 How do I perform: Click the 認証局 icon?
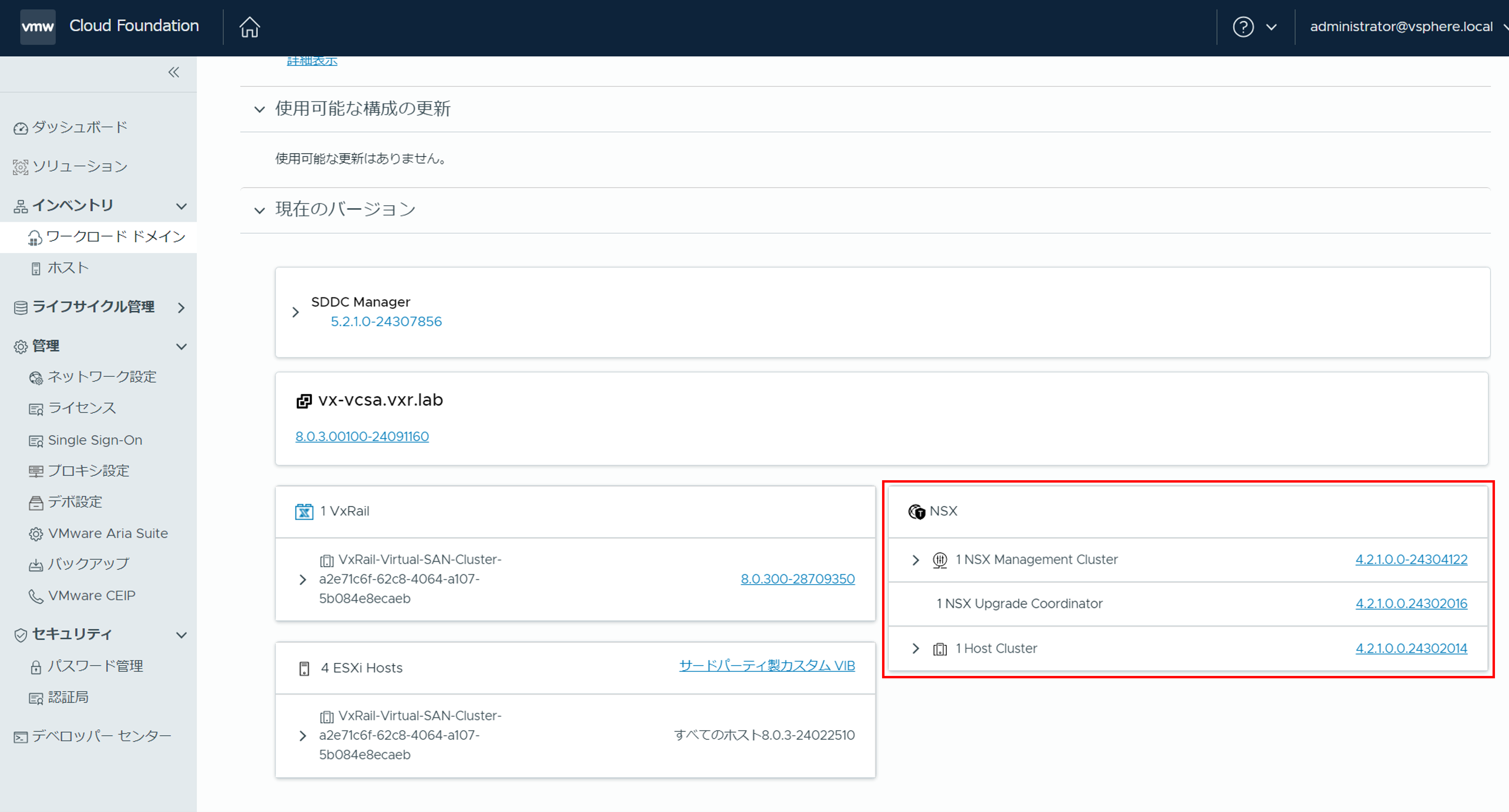click(x=36, y=698)
